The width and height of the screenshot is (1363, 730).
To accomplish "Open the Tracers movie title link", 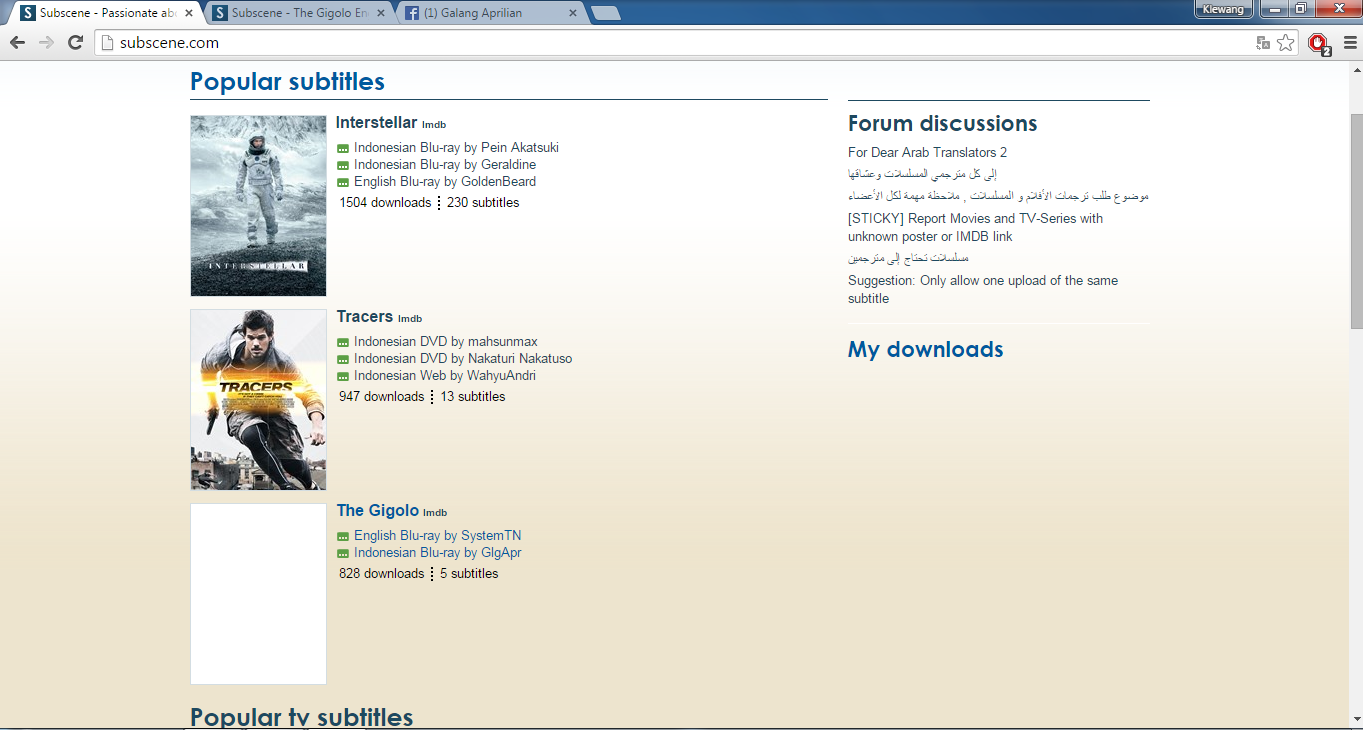I will tap(365, 316).
